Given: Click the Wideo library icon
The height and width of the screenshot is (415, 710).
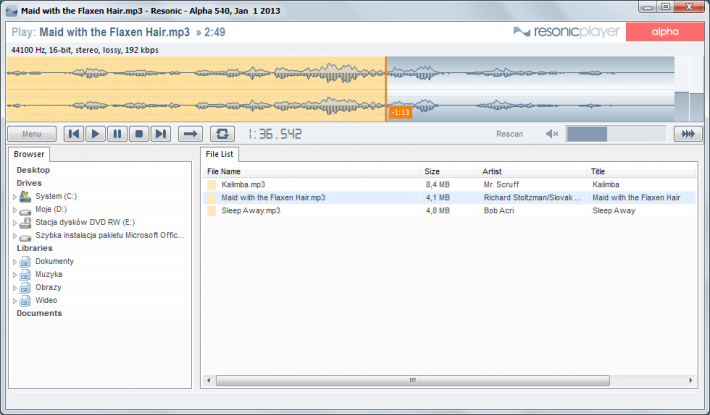Looking at the screenshot, I should pyautogui.click(x=25, y=301).
